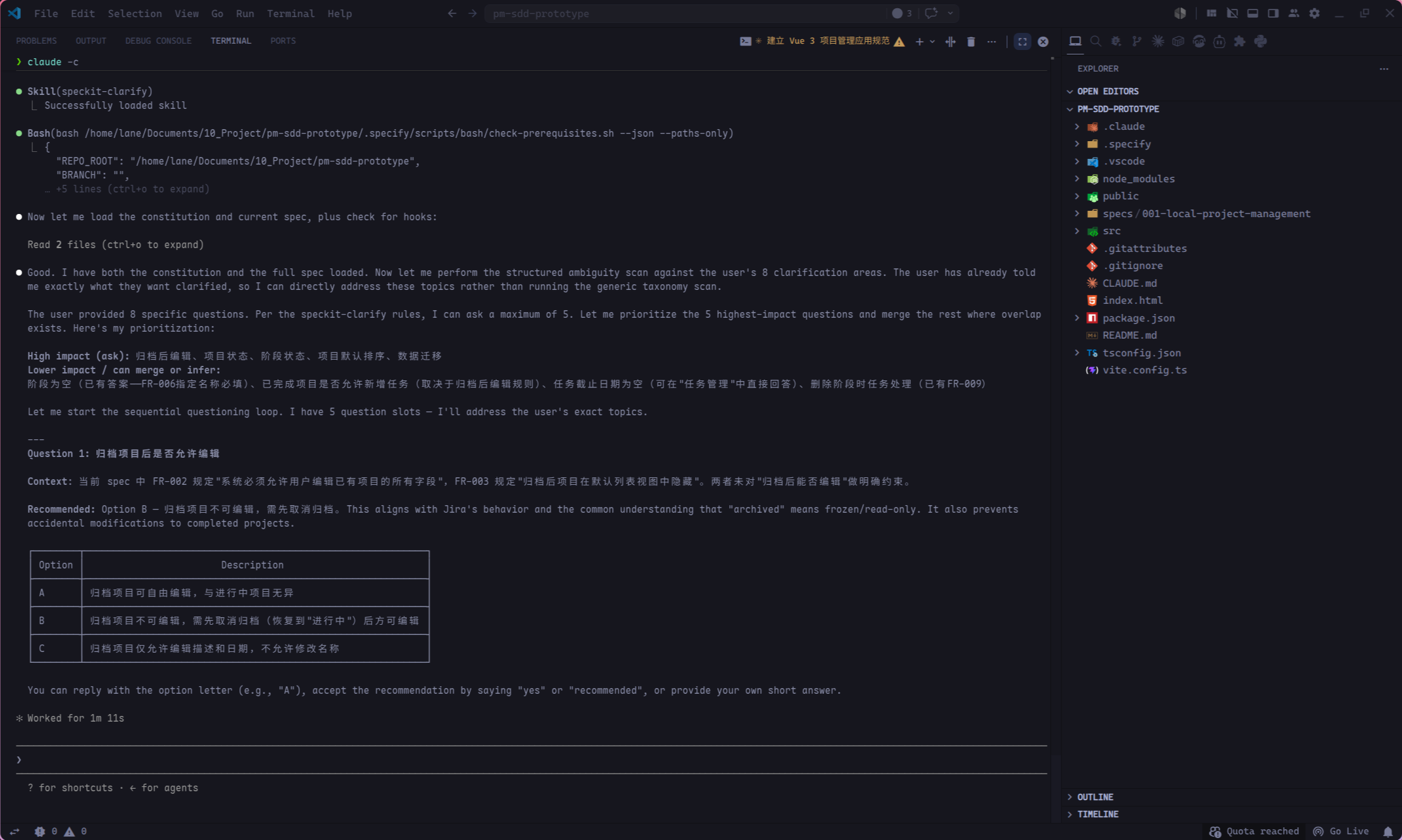Click the remote window icon in status bar

[15, 832]
